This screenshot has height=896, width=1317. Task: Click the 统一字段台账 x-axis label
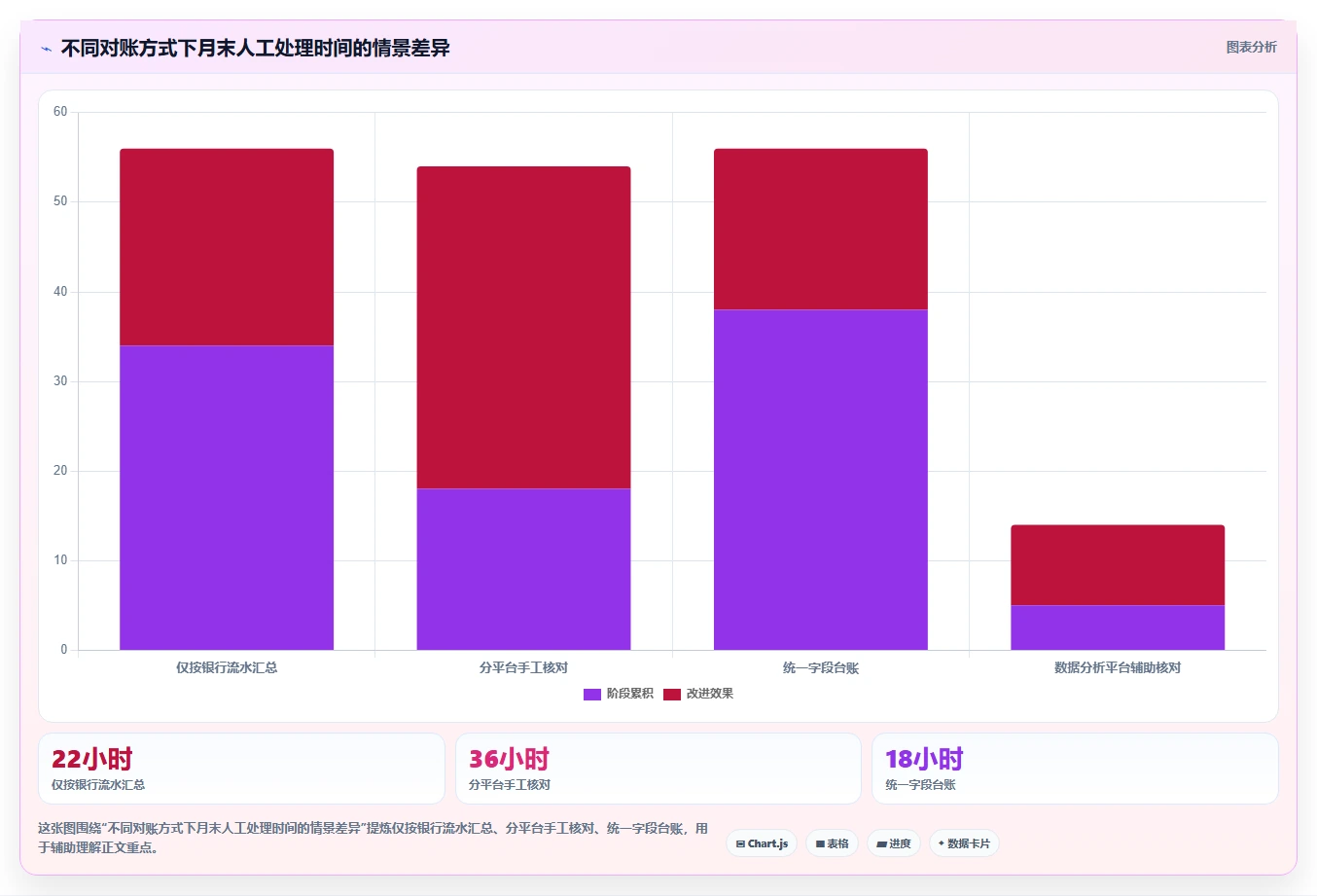[821, 667]
